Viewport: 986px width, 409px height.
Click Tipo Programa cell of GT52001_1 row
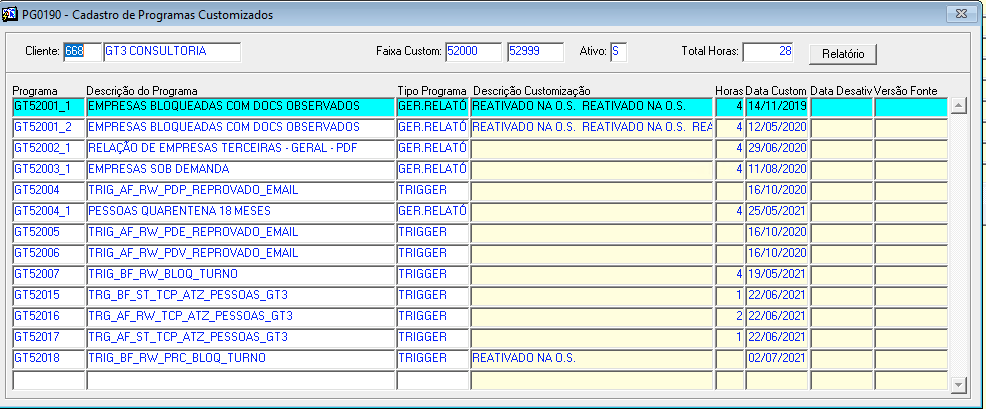point(433,107)
